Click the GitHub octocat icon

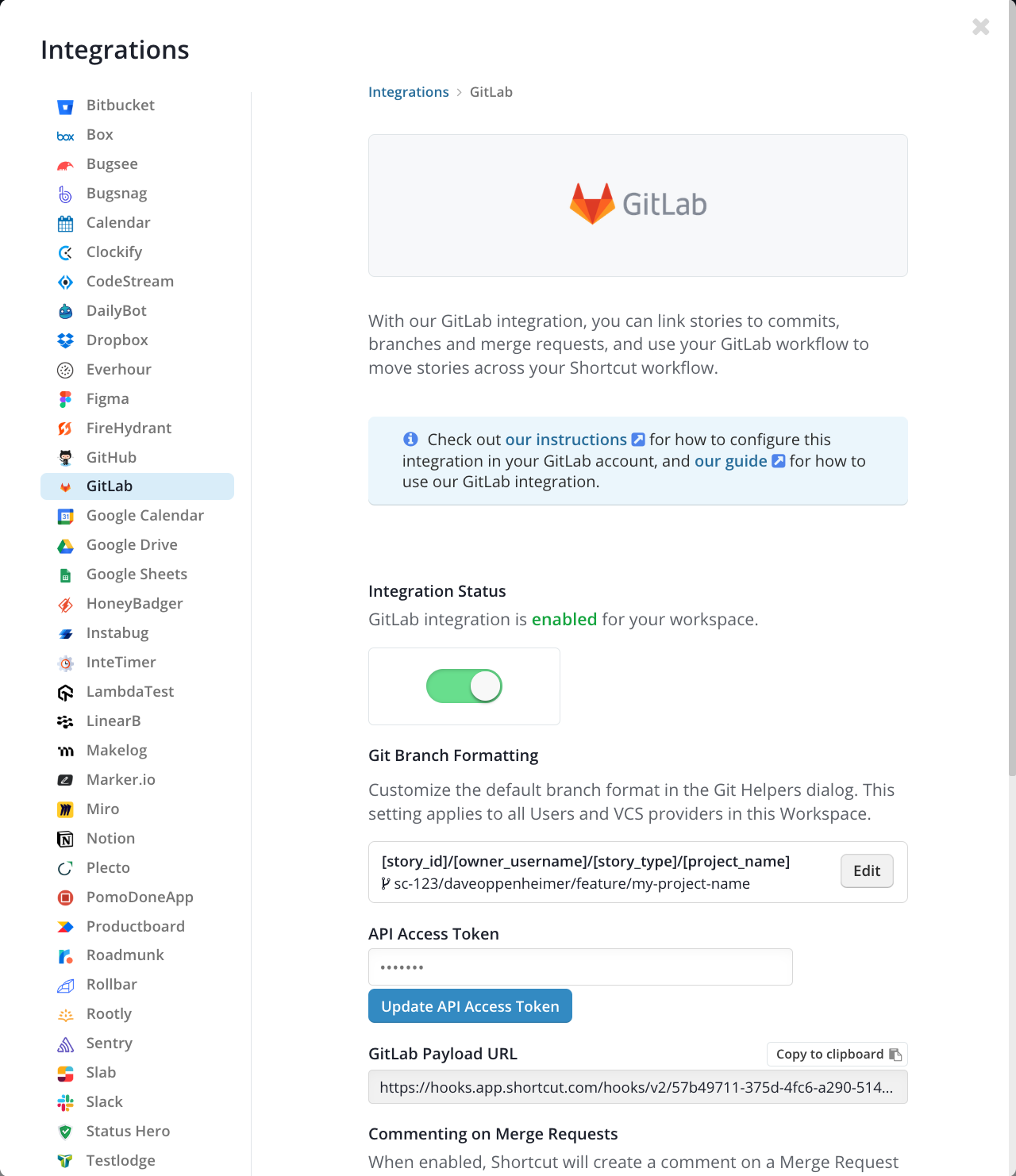66,458
